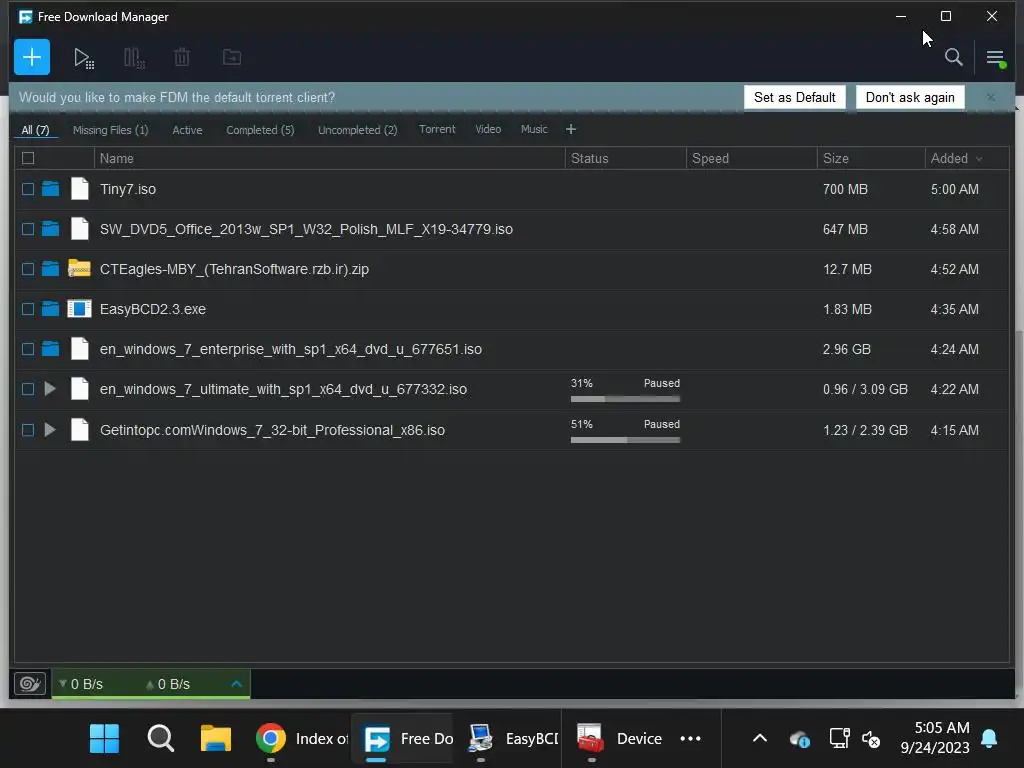
Task: Open the taskbar clock showing 5:05 AM
Action: point(935,737)
